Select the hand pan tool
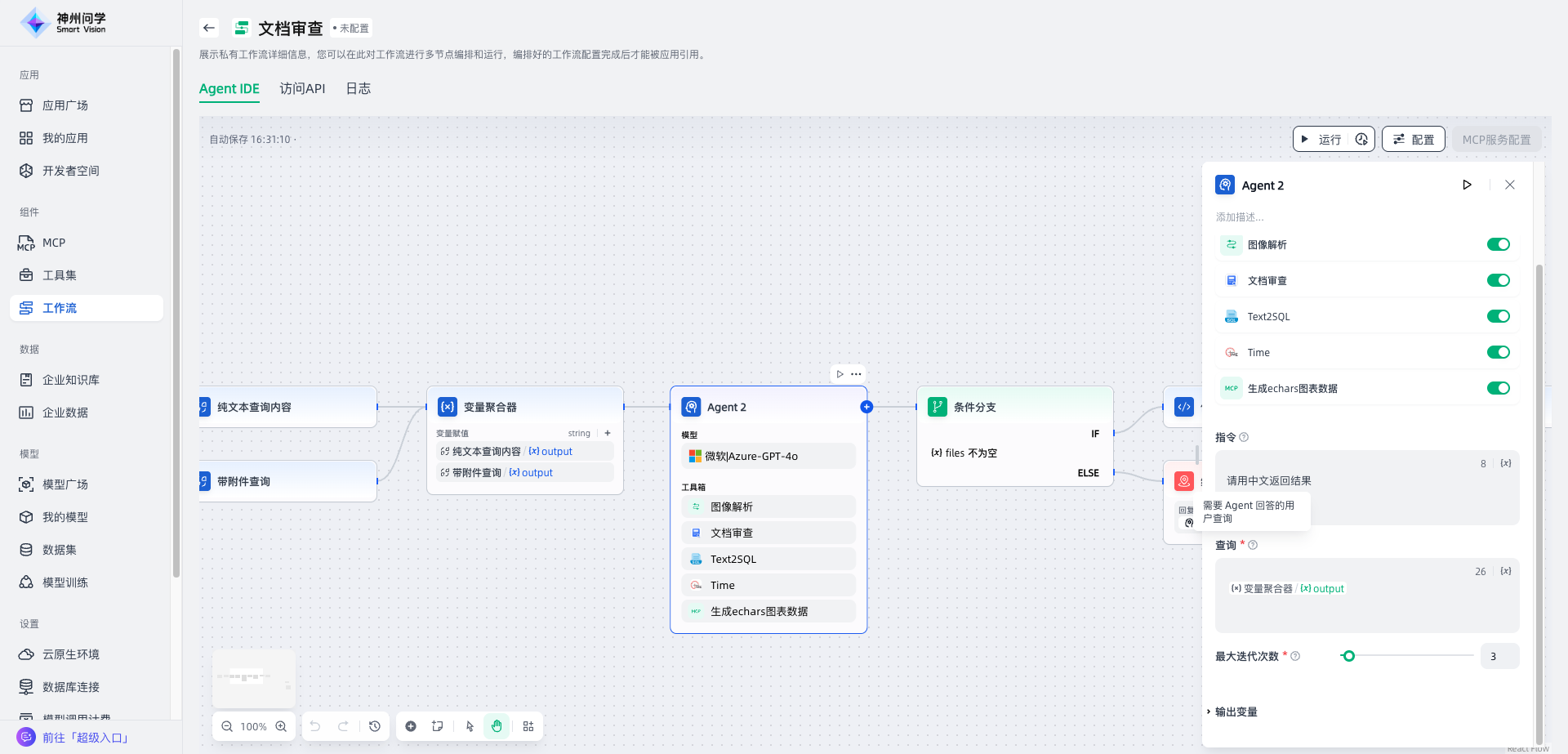Viewport: 1568px width, 754px height. tap(497, 726)
